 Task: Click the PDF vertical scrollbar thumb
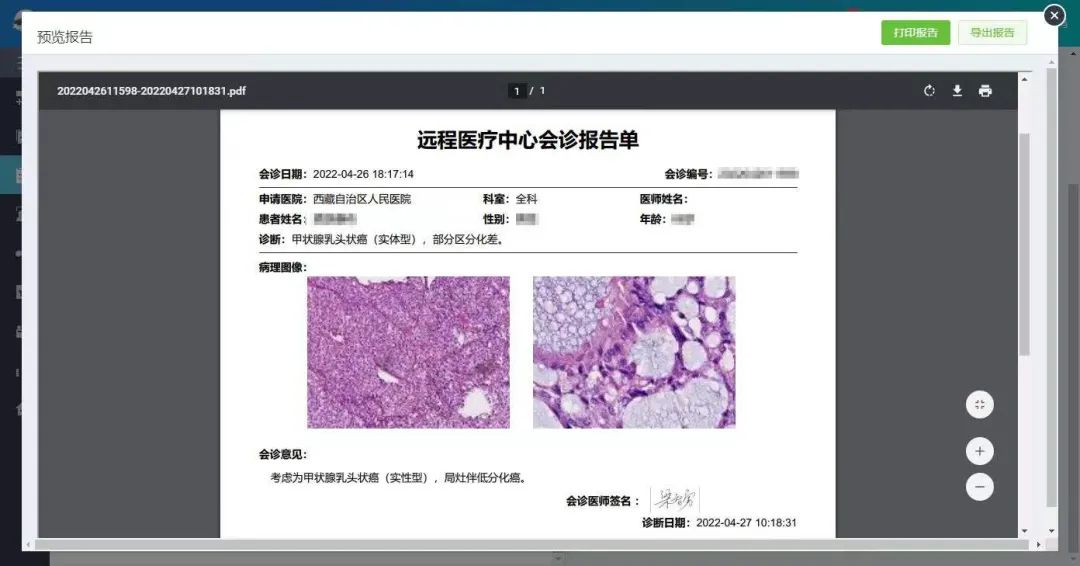pyautogui.click(x=1024, y=240)
